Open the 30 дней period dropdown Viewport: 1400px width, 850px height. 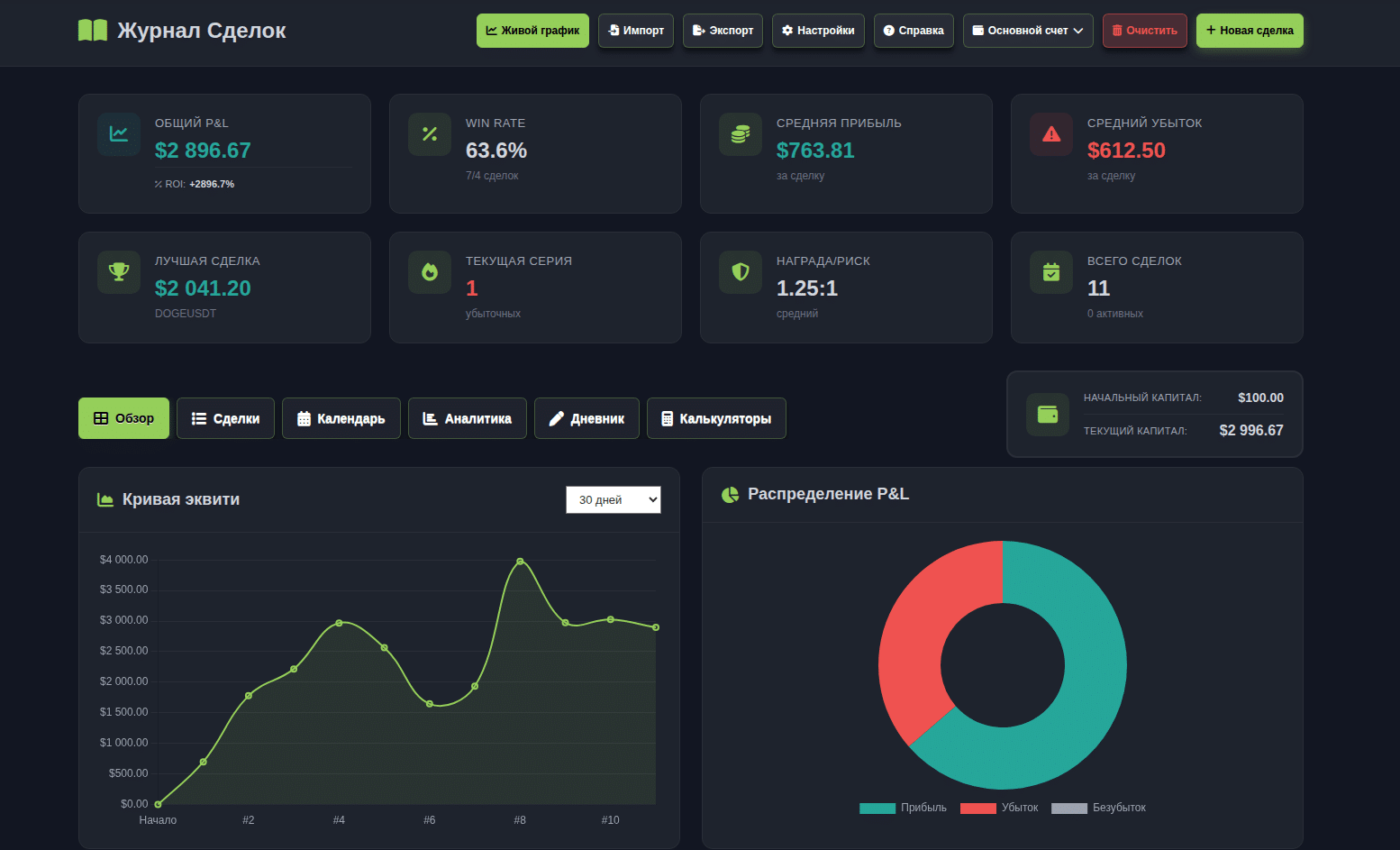pyautogui.click(x=613, y=500)
